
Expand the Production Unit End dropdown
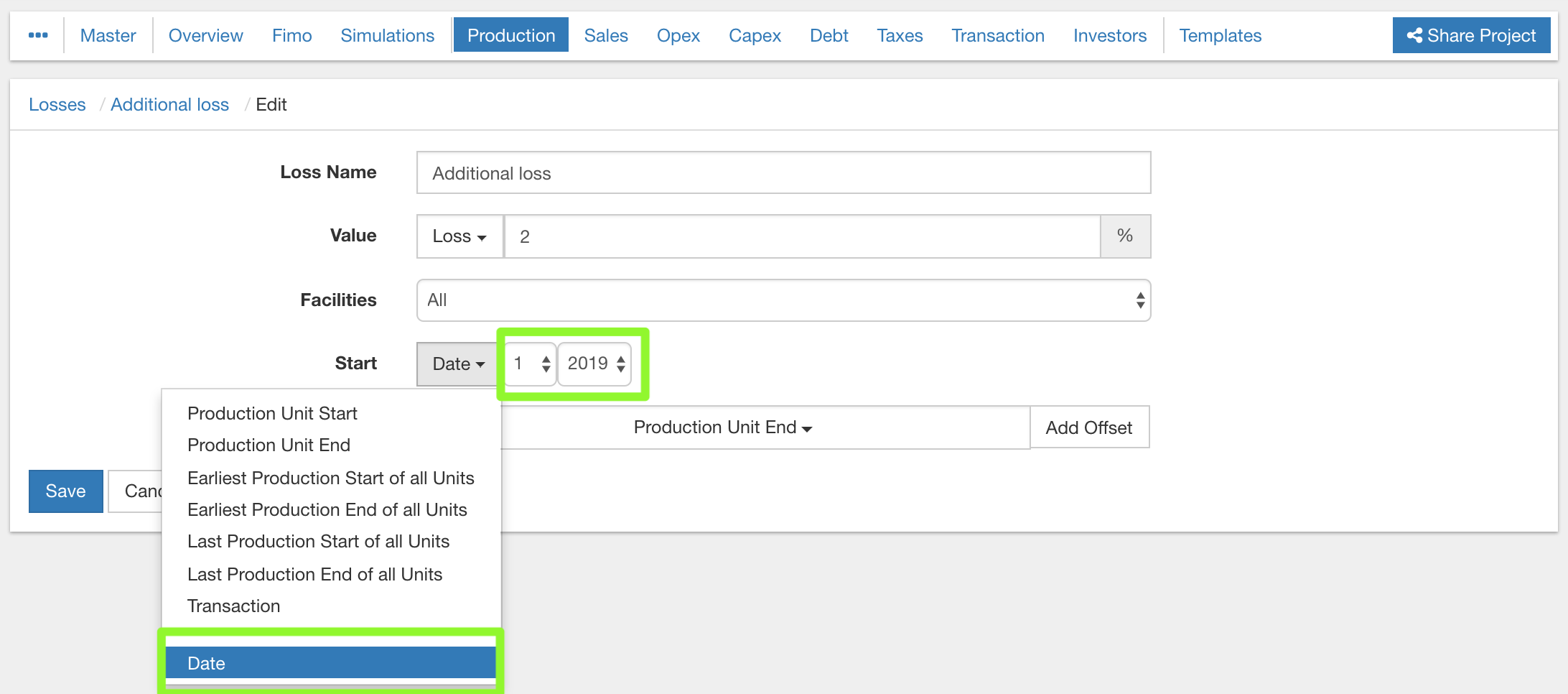tap(722, 427)
